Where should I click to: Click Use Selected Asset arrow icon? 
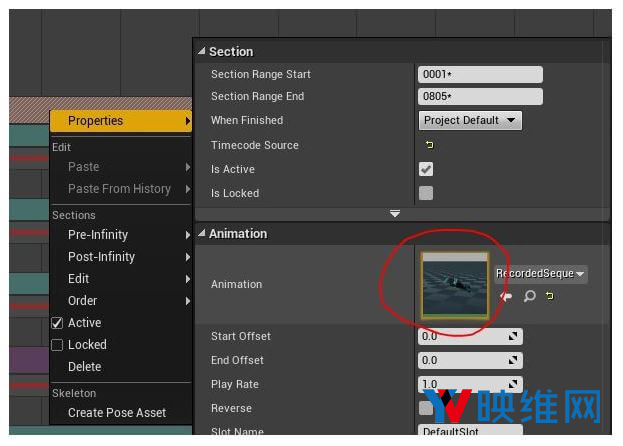click(x=506, y=296)
